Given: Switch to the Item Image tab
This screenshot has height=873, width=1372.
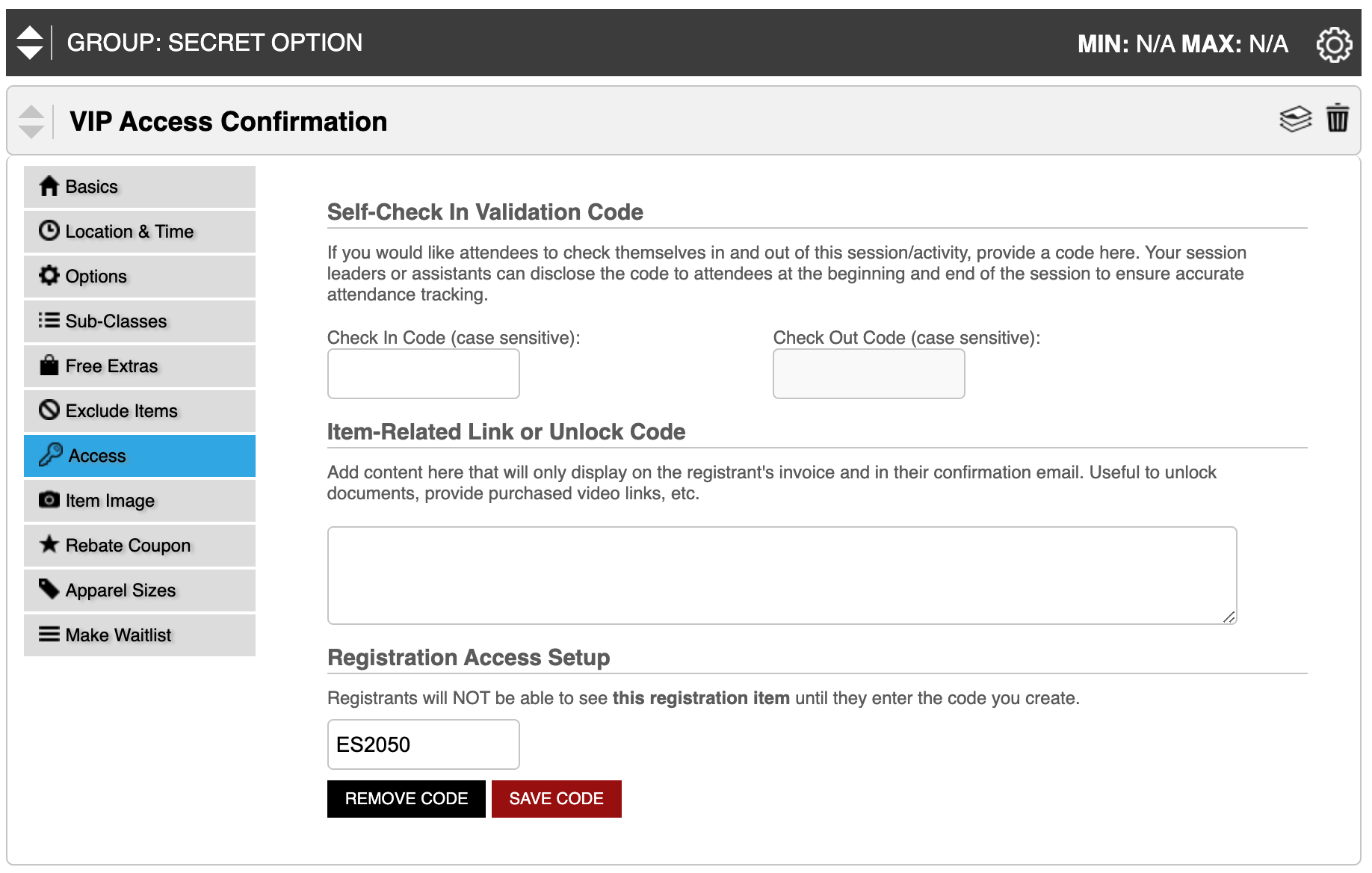Looking at the screenshot, I should (140, 501).
